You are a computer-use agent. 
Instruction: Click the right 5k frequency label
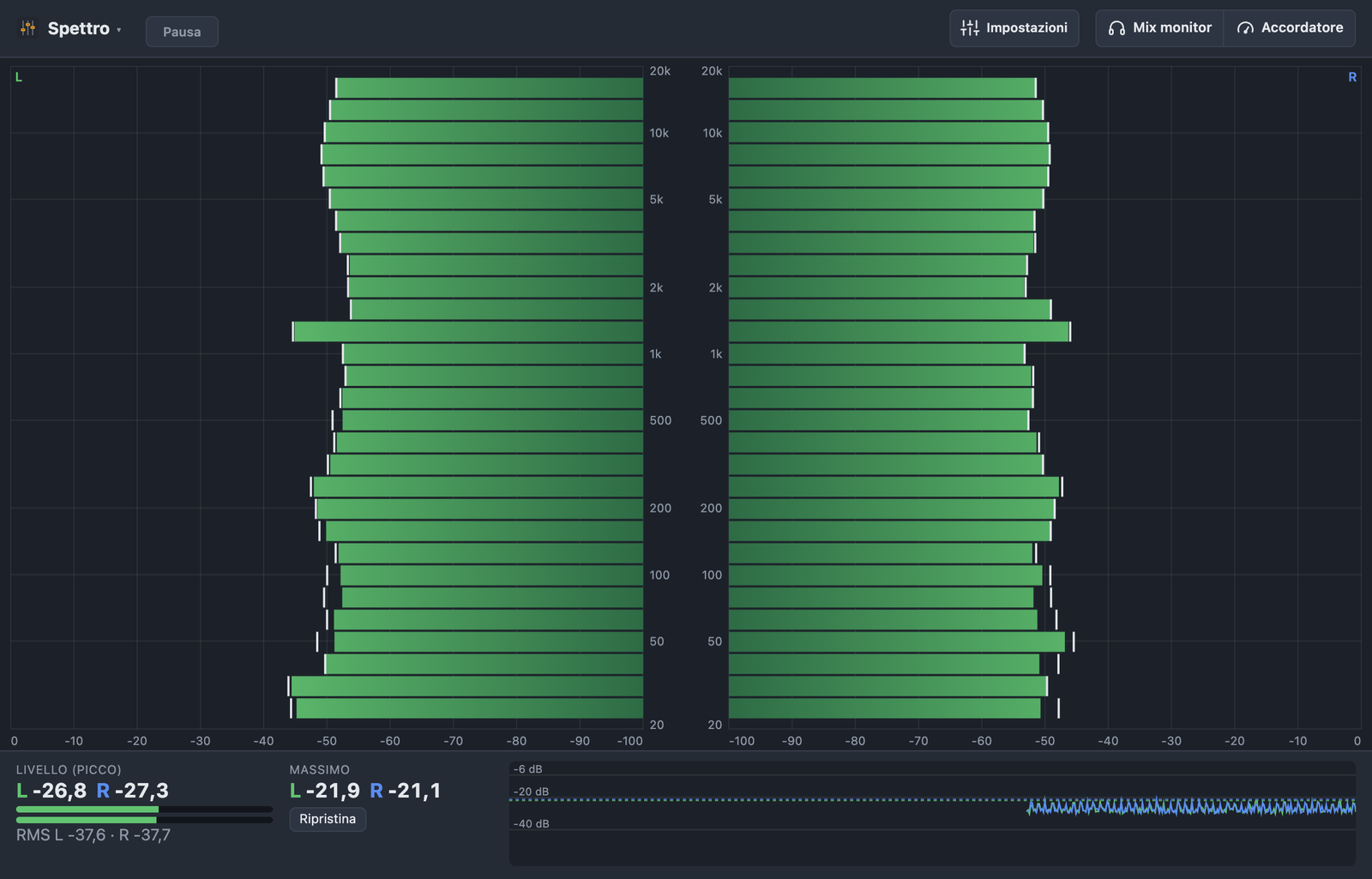[x=715, y=200]
